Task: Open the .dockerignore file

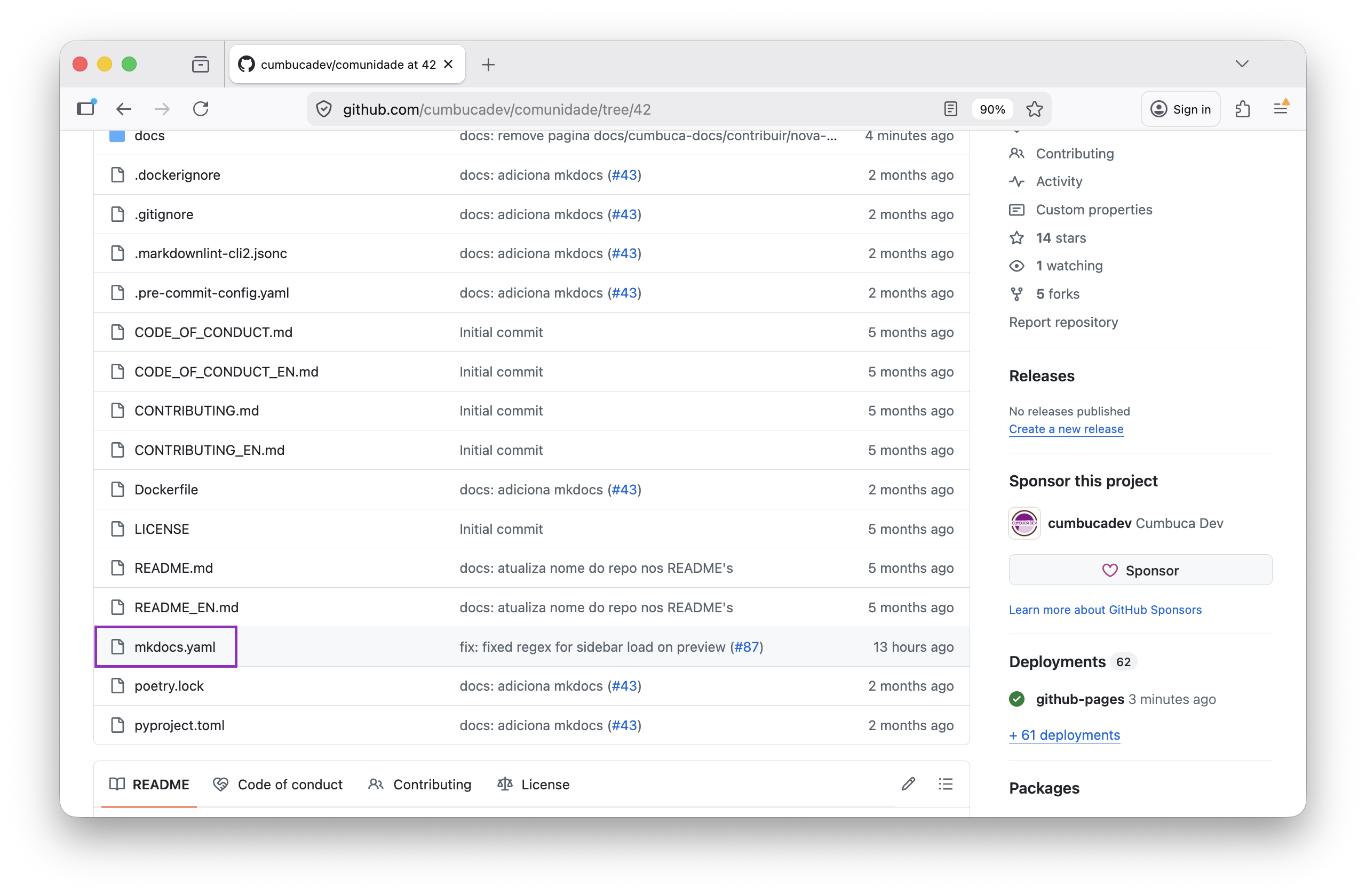Action: click(177, 175)
